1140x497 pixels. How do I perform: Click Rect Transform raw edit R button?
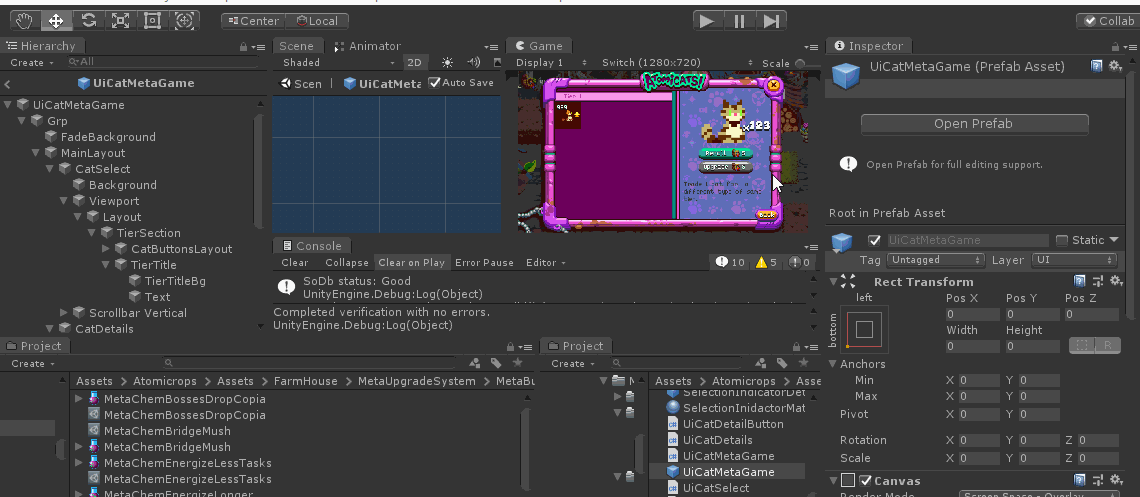[x=1107, y=345]
